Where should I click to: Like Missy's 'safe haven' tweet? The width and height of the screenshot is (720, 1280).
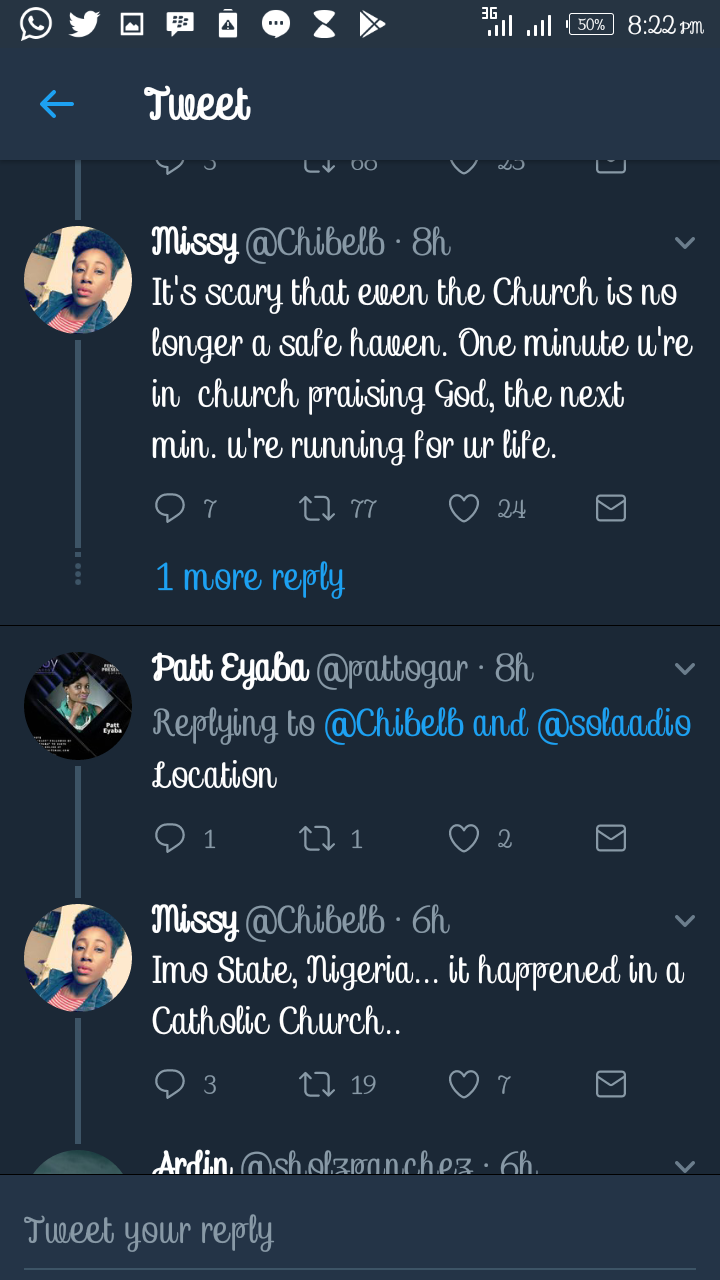tap(464, 509)
